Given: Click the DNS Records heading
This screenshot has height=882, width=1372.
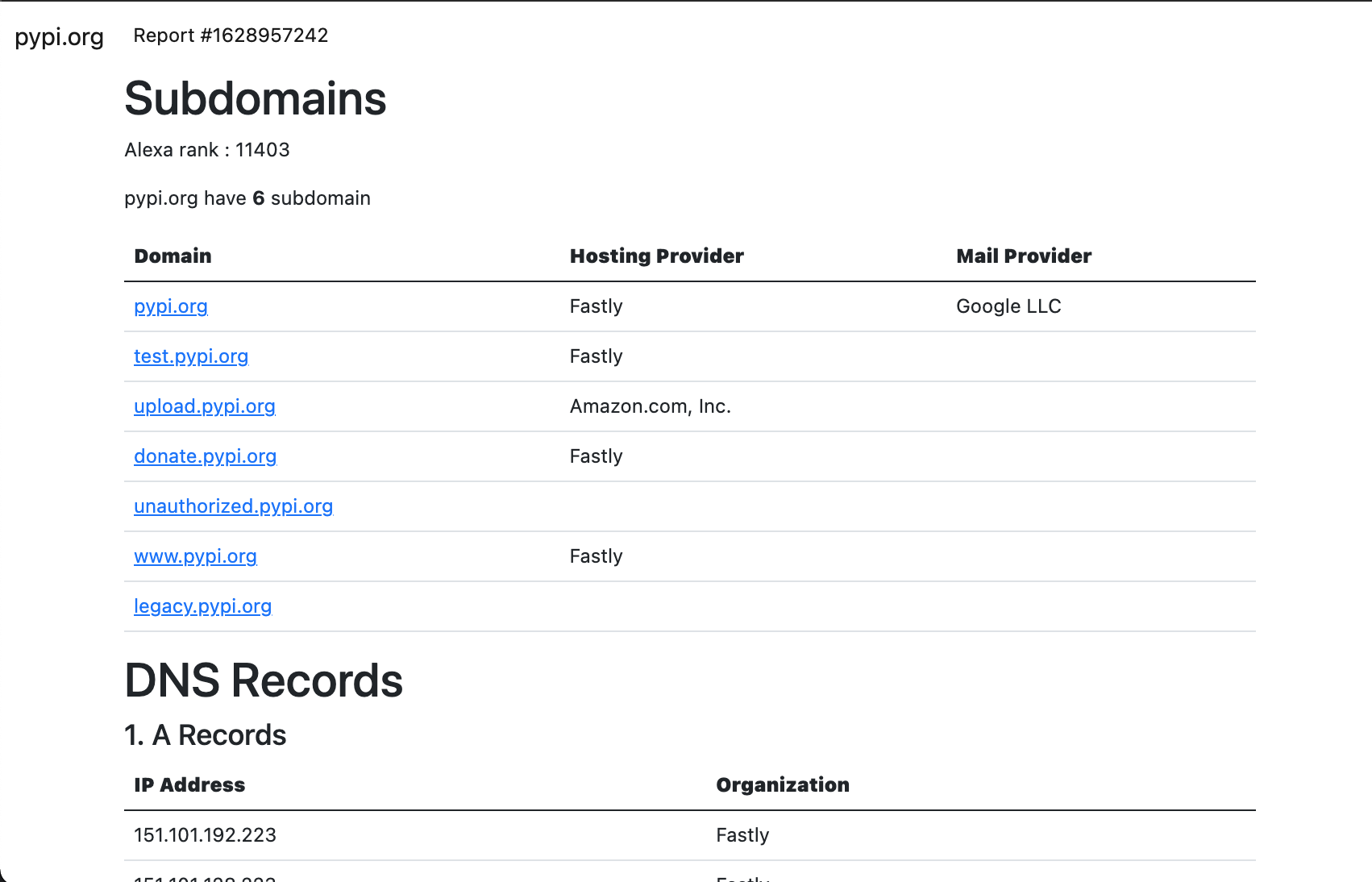Looking at the screenshot, I should click(x=264, y=680).
